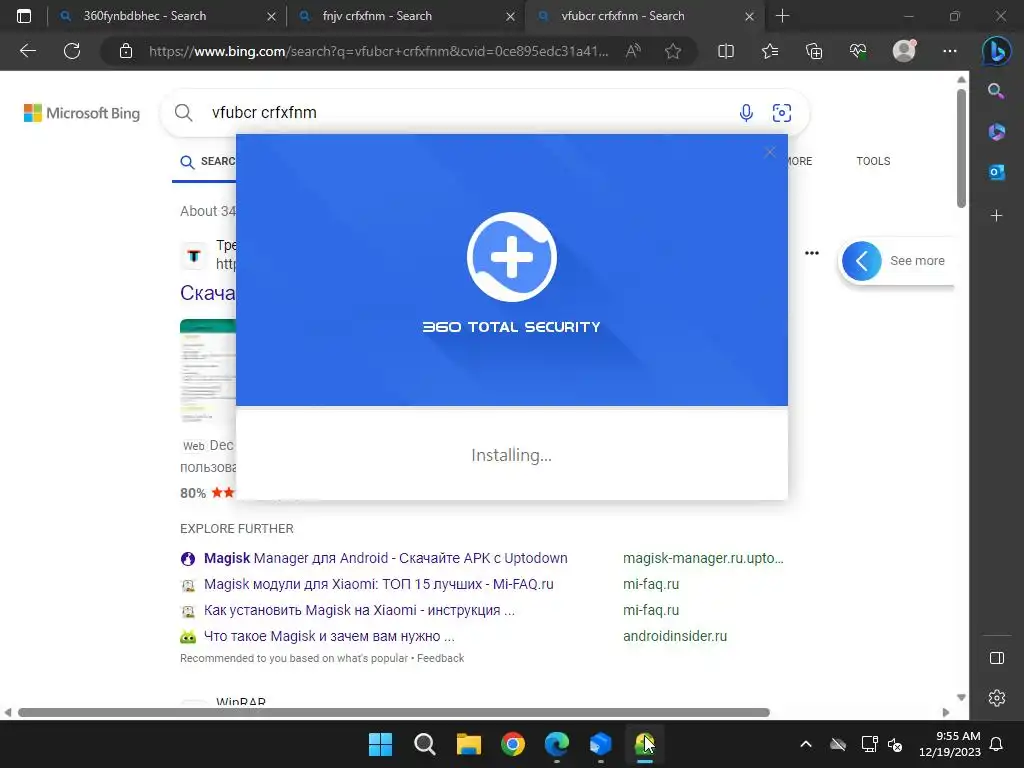This screenshot has width=1024, height=768.
Task: Open the tab actions menu icon
Action: 24,16
